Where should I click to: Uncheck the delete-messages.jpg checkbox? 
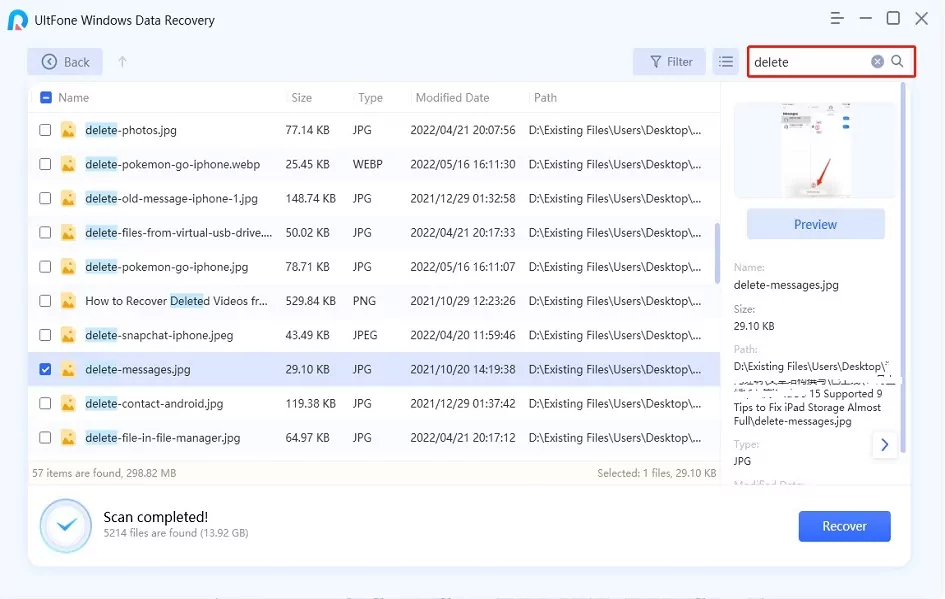(45, 369)
